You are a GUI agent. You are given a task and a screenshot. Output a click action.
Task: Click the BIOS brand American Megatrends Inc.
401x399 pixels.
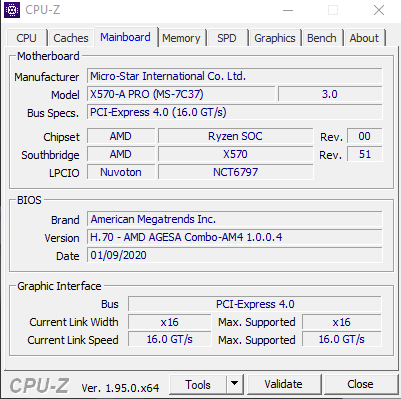click(235, 219)
